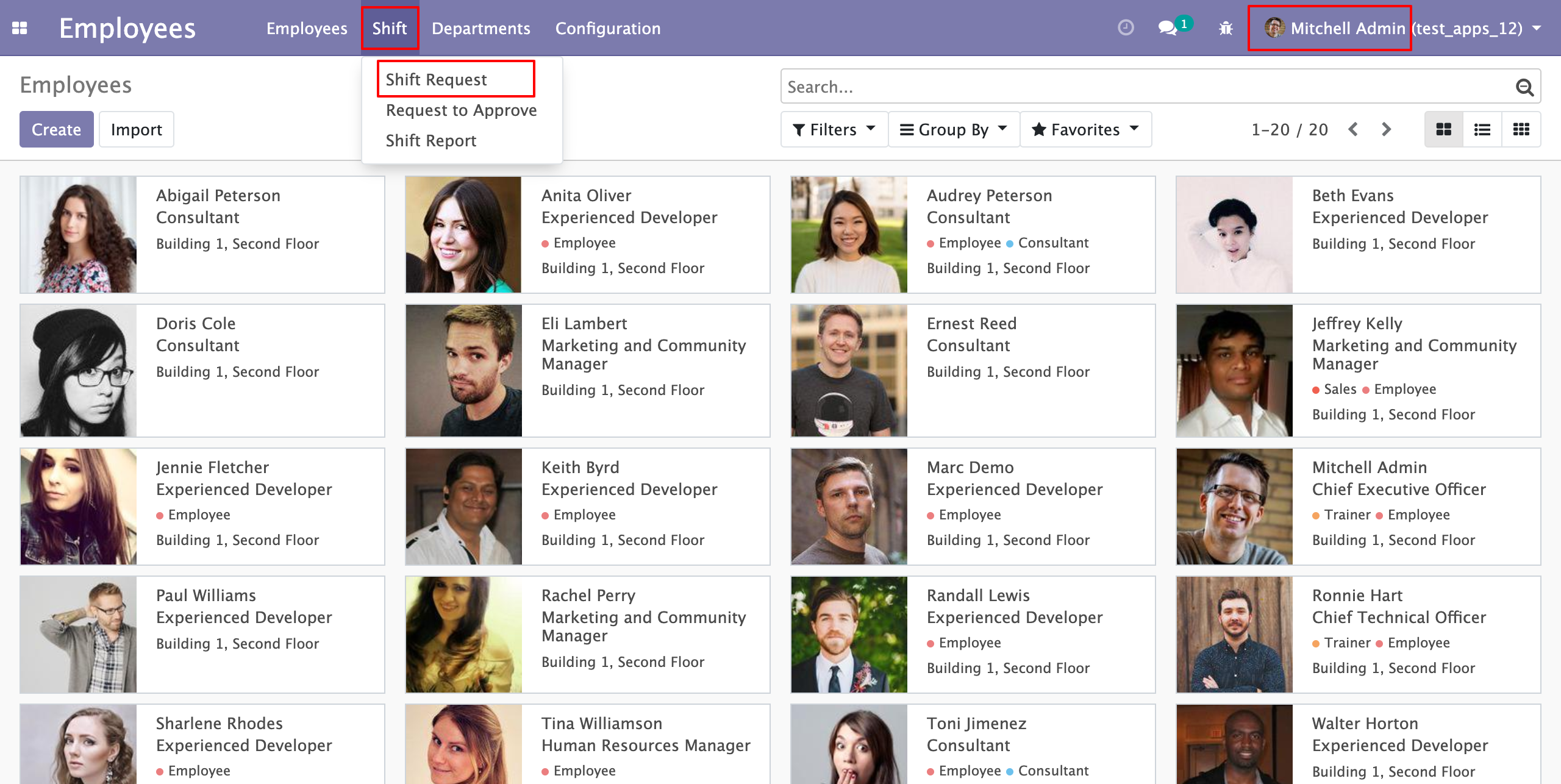Open the Configuration menu
Viewport: 1561px width, 784px height.
[607, 28]
